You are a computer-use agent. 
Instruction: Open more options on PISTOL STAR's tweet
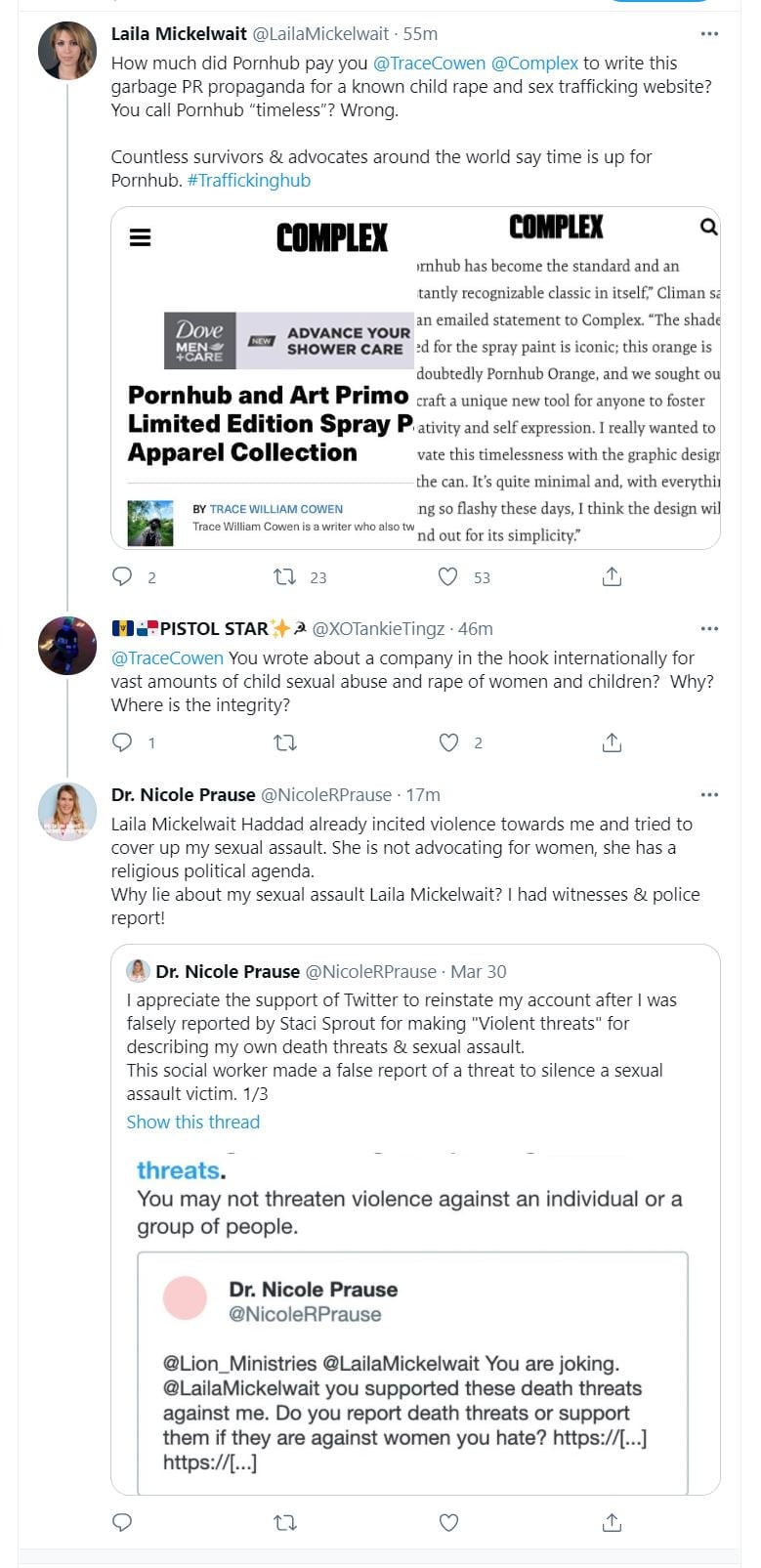[x=709, y=629]
